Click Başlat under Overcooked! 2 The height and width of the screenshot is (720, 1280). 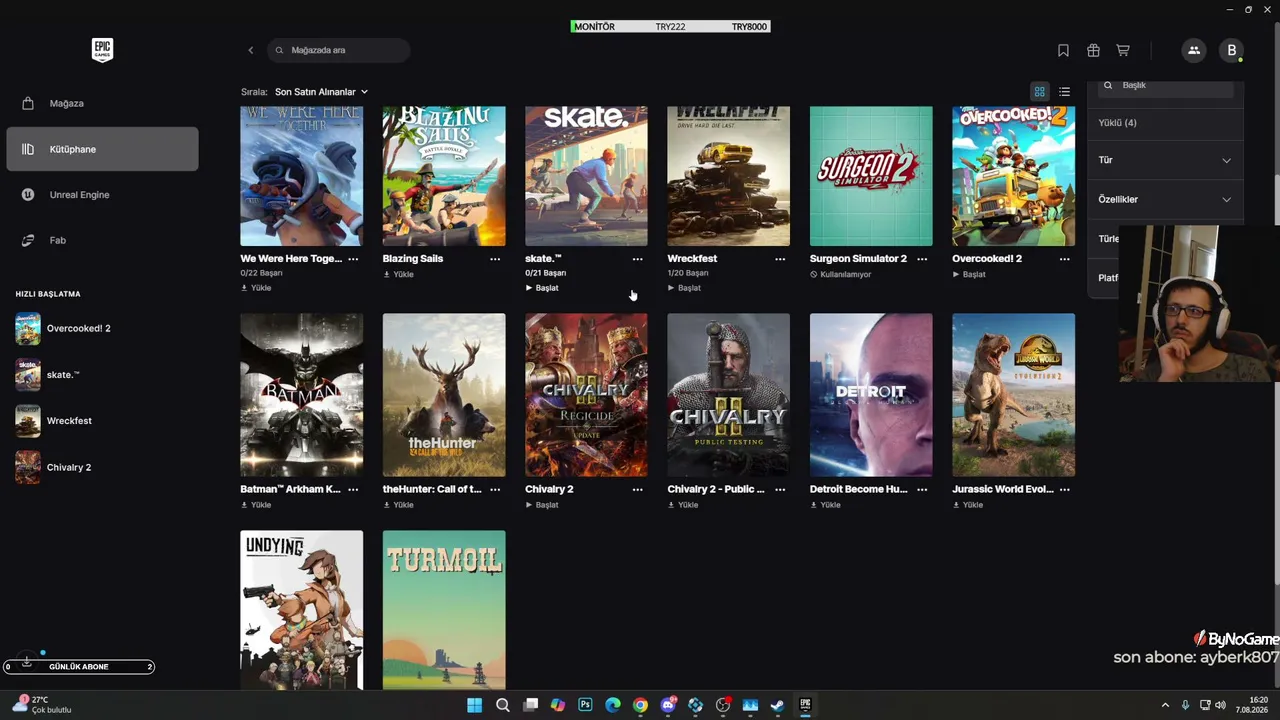[x=969, y=274]
